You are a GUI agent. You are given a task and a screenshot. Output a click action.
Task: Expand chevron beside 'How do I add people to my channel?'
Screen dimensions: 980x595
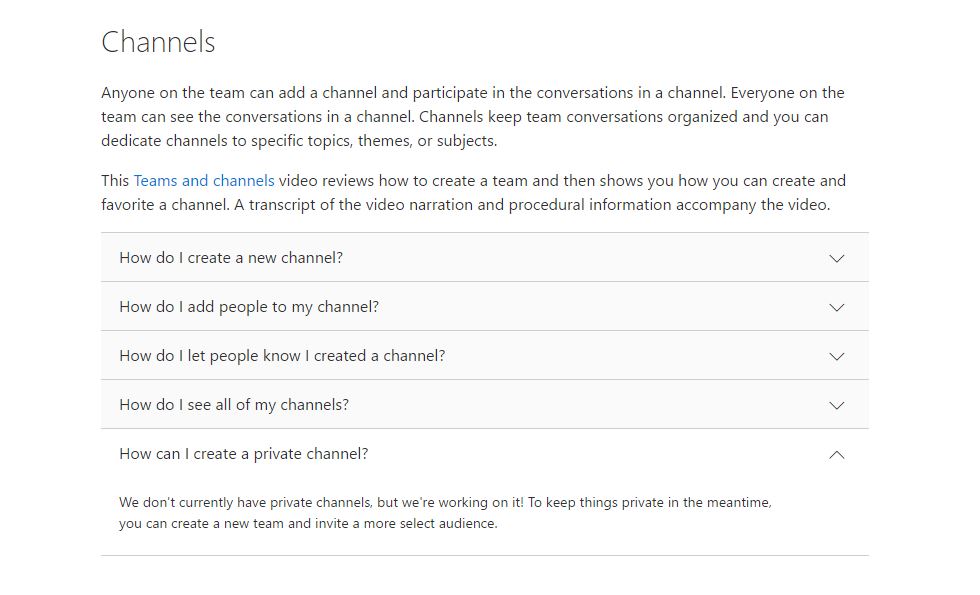pyautogui.click(x=837, y=307)
